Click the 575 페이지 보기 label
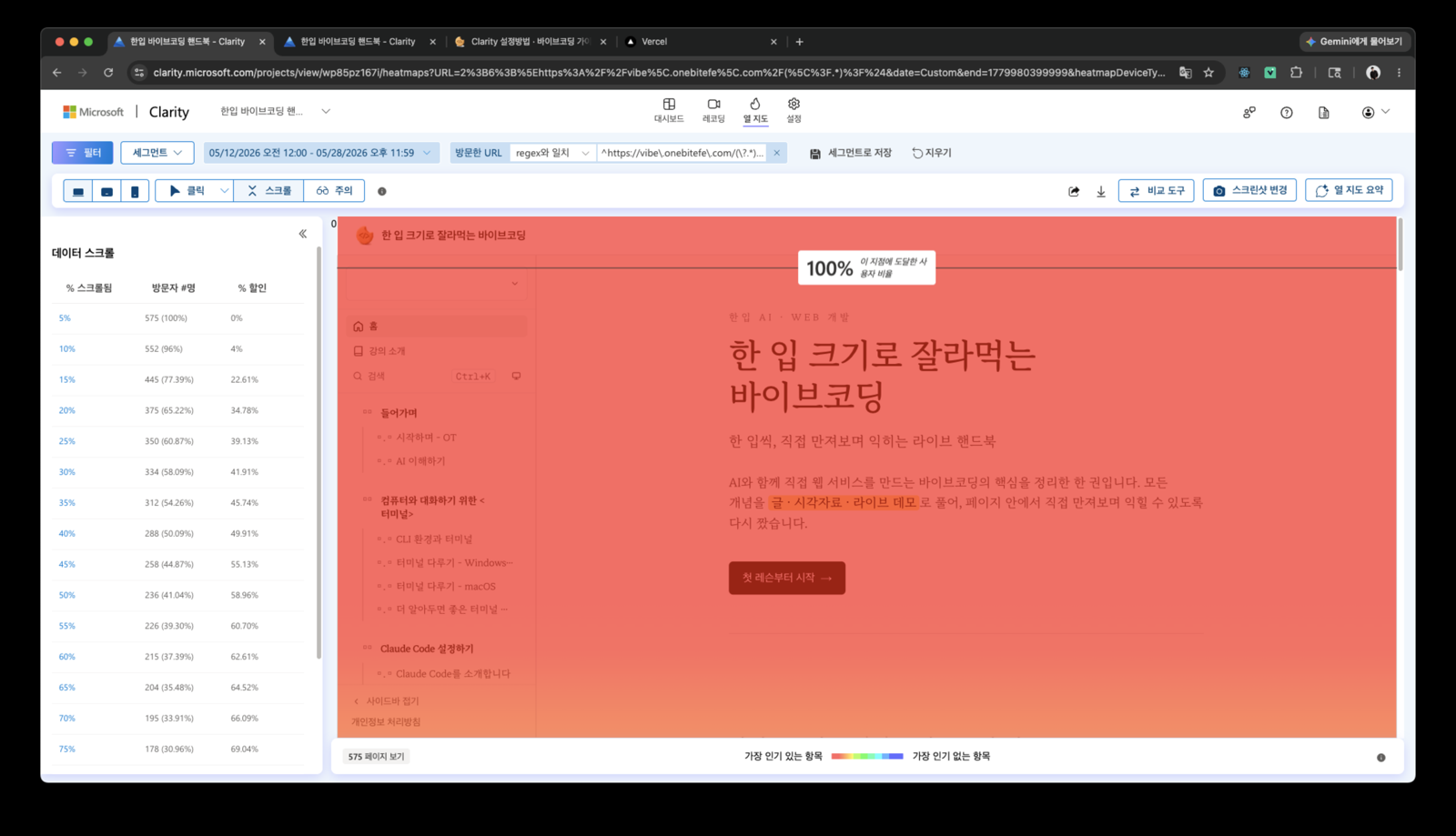Viewport: 1456px width, 836px height. (x=377, y=756)
